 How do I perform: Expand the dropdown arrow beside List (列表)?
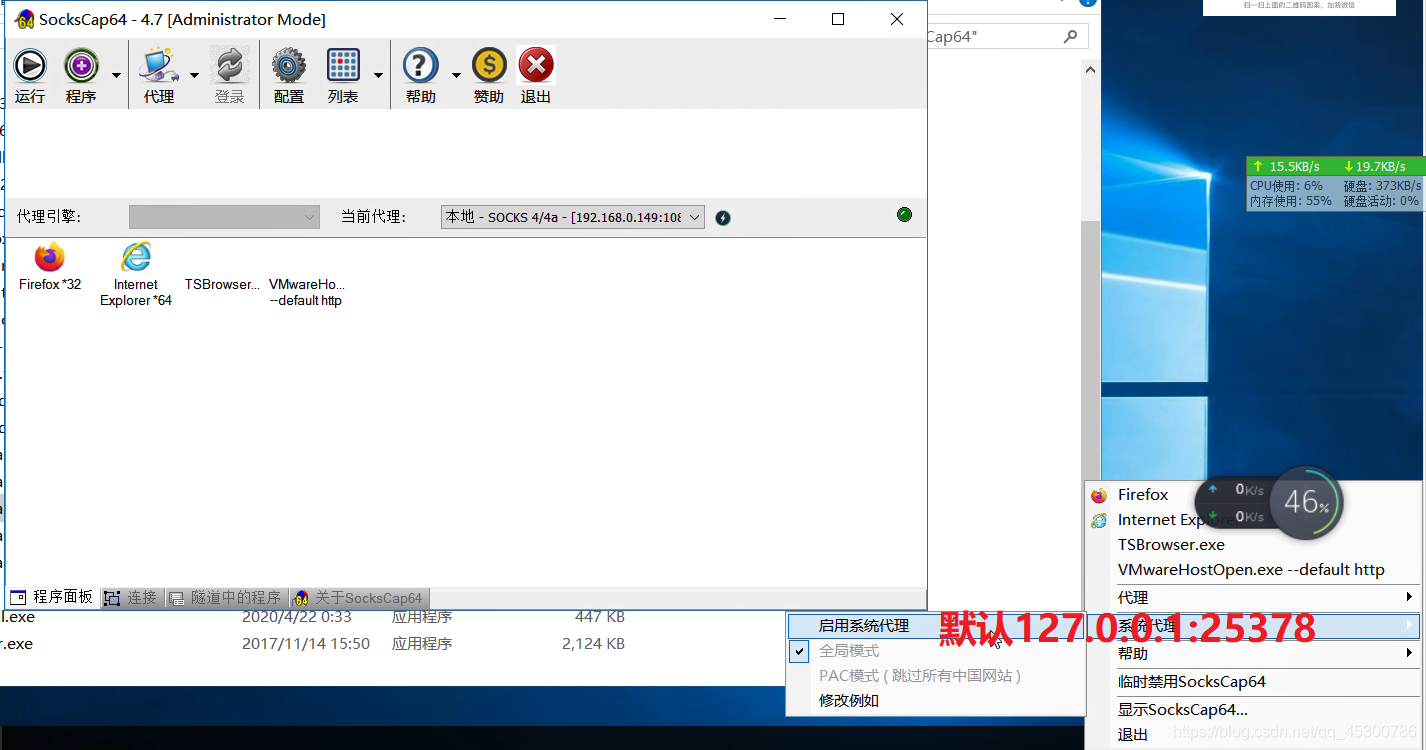click(378, 76)
